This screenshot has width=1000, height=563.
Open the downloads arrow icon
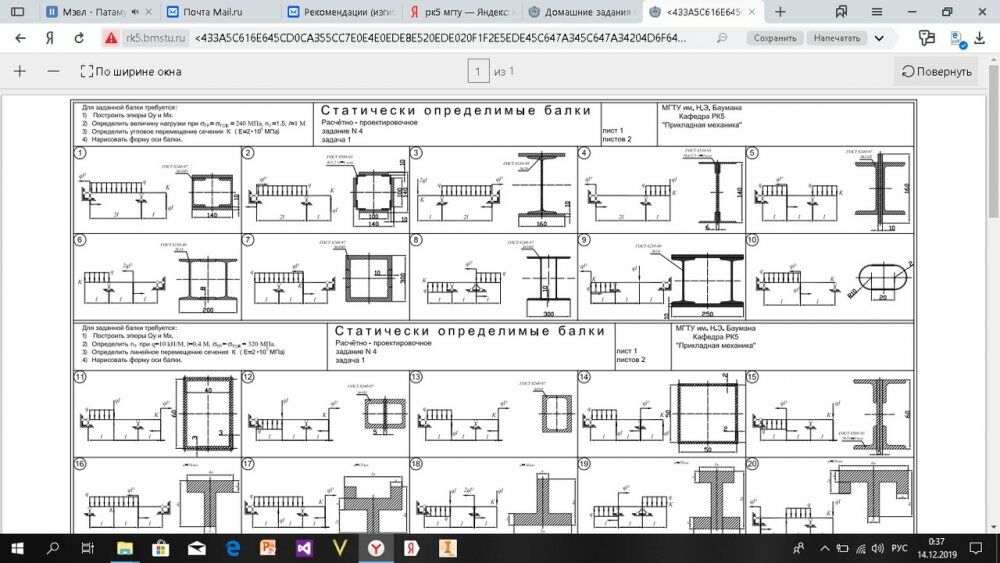click(980, 38)
